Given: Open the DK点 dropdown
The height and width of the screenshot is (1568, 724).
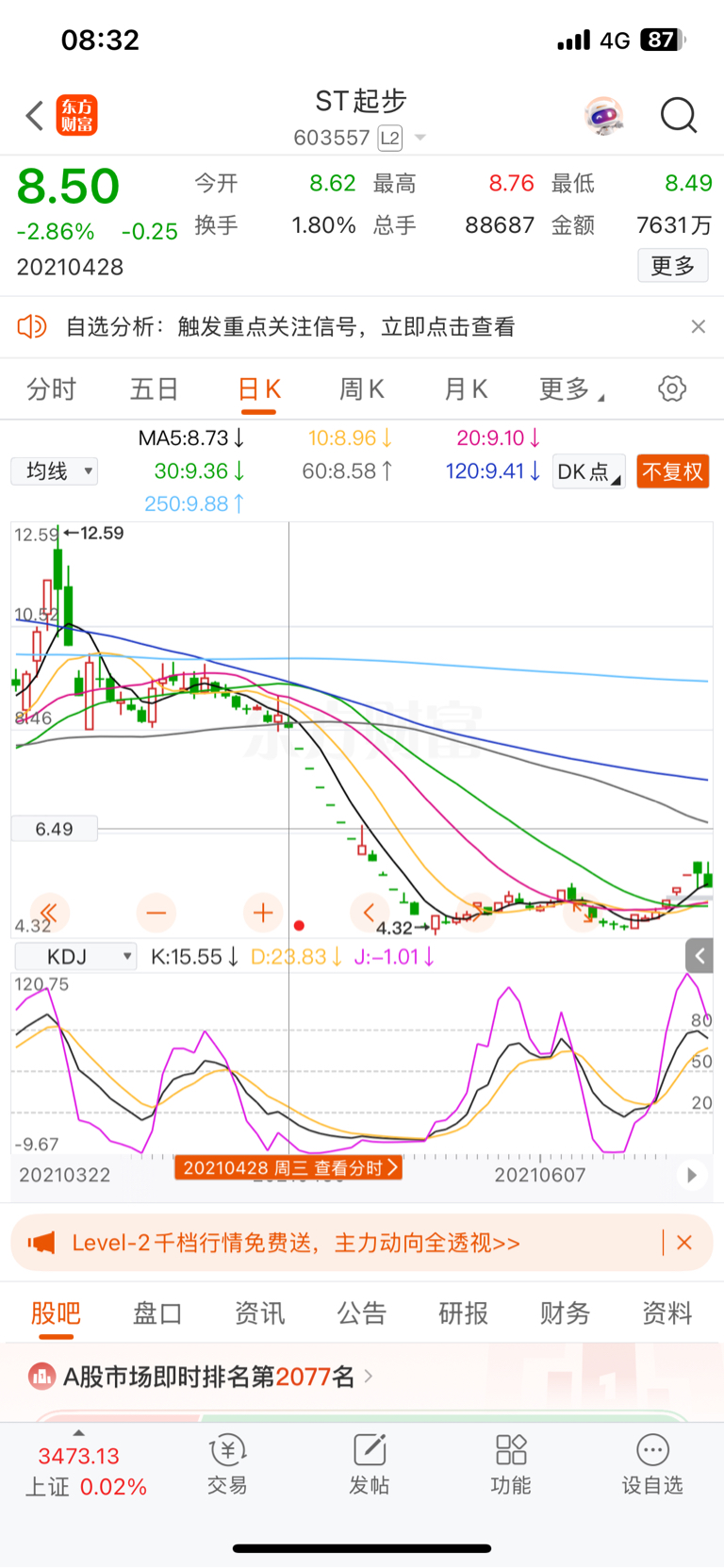Looking at the screenshot, I should pyautogui.click(x=588, y=471).
